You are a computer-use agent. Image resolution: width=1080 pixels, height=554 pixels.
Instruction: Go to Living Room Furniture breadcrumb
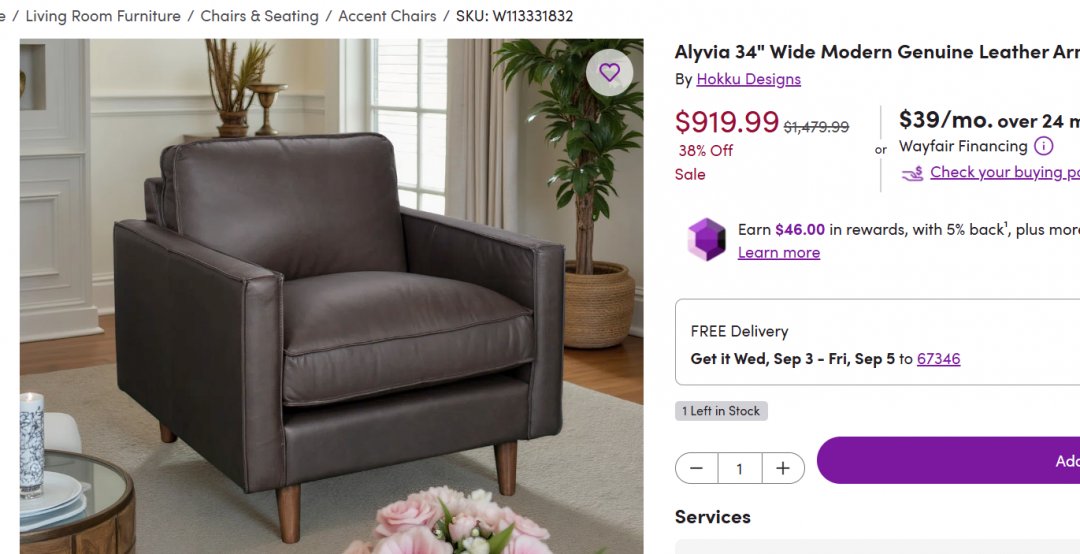pyautogui.click(x=103, y=16)
